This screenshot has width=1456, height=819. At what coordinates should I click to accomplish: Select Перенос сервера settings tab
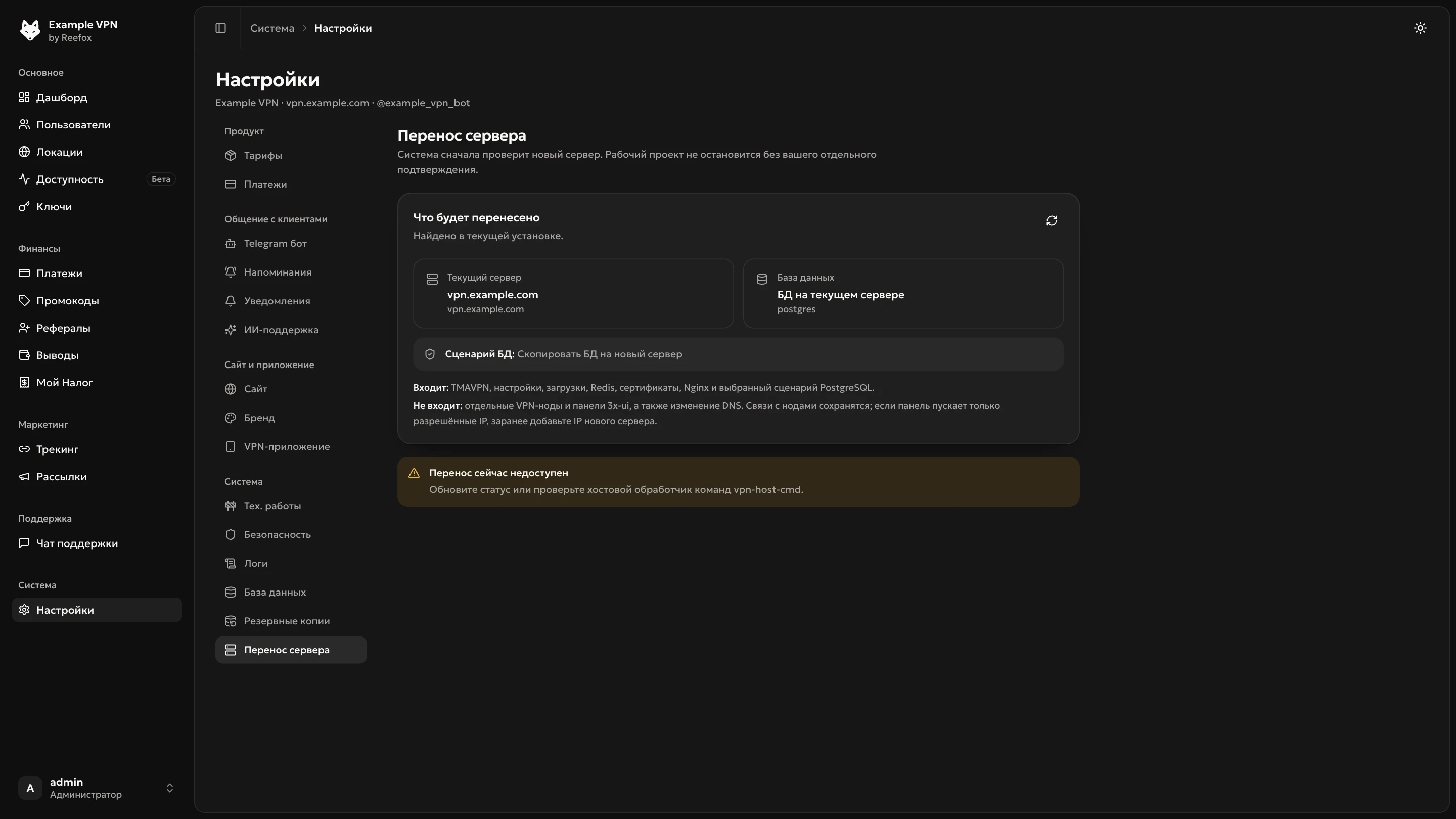tap(291, 650)
